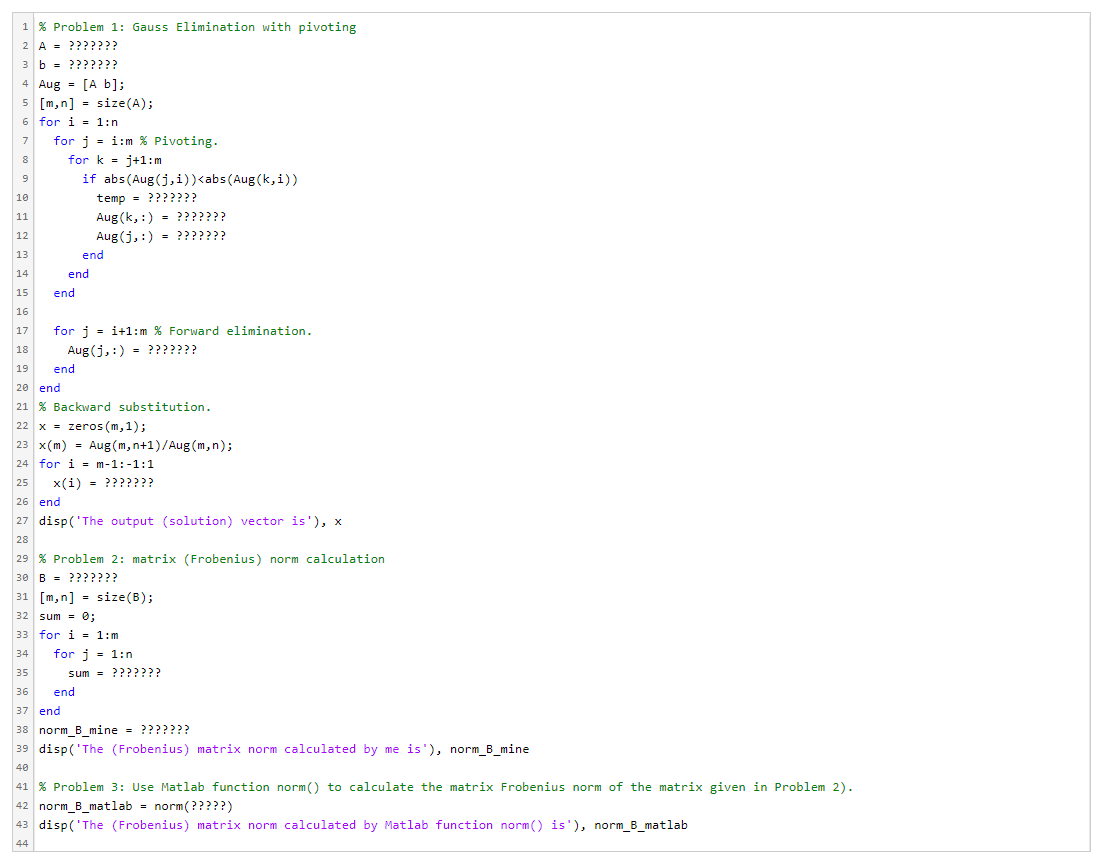The width and height of the screenshot is (1103, 864).
Task: Click the line 'x(m) = Aug(m,n+1)/Aug(m,n);'
Action: [136, 445]
